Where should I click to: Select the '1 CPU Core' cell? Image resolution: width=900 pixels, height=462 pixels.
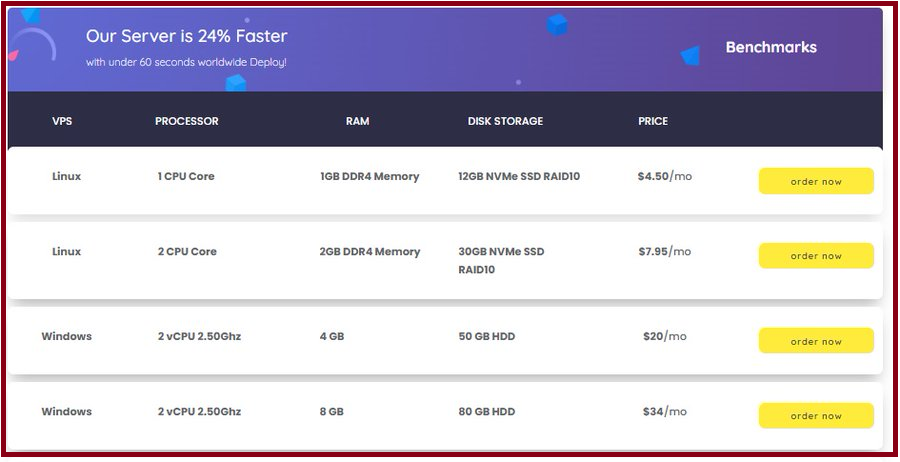[186, 177]
